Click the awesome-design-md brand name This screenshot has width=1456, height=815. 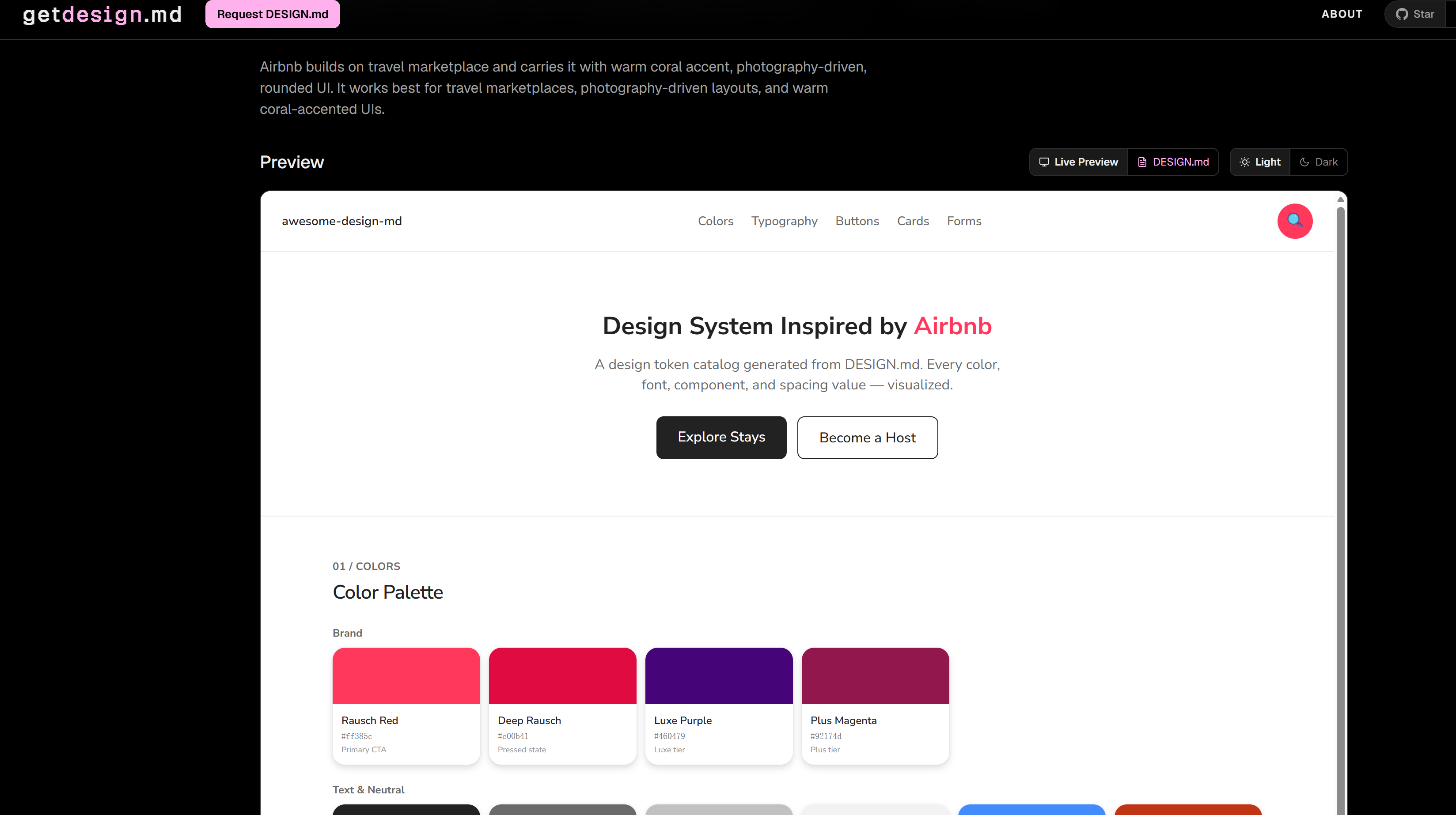[x=342, y=221]
